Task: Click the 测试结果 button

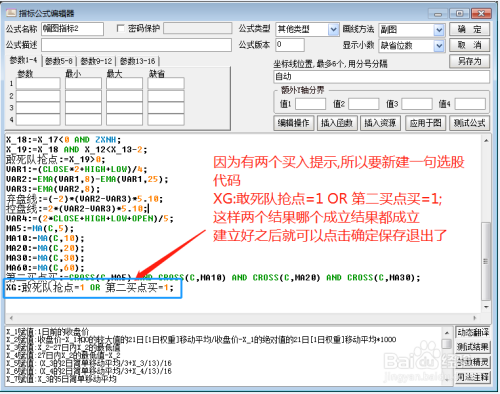Action: tap(473, 347)
